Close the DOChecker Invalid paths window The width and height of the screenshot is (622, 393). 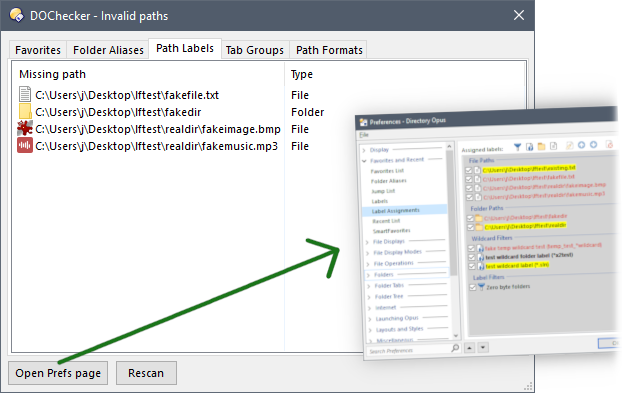click(518, 15)
